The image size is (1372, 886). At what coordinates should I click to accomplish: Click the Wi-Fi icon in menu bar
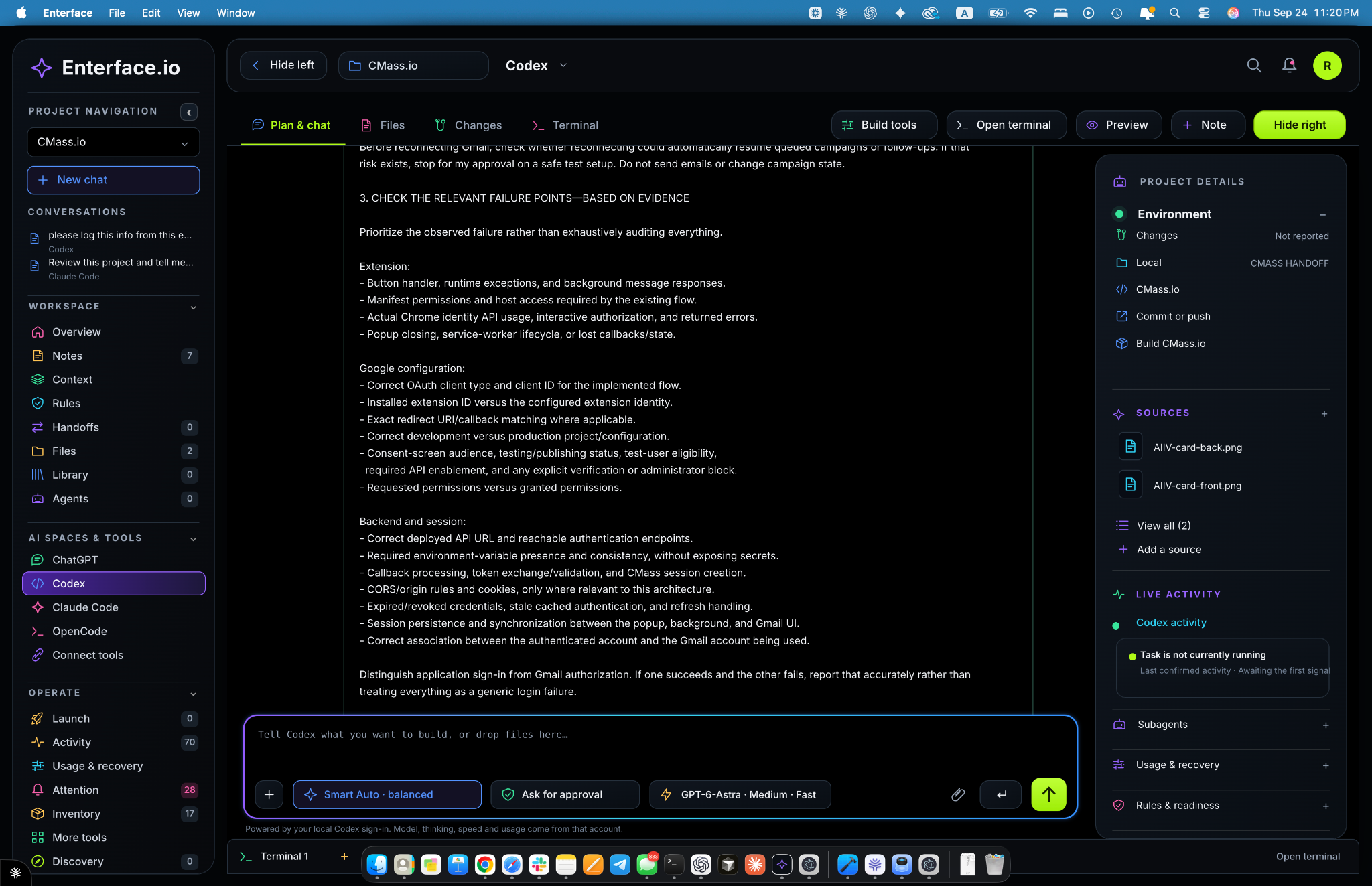[x=1030, y=13]
